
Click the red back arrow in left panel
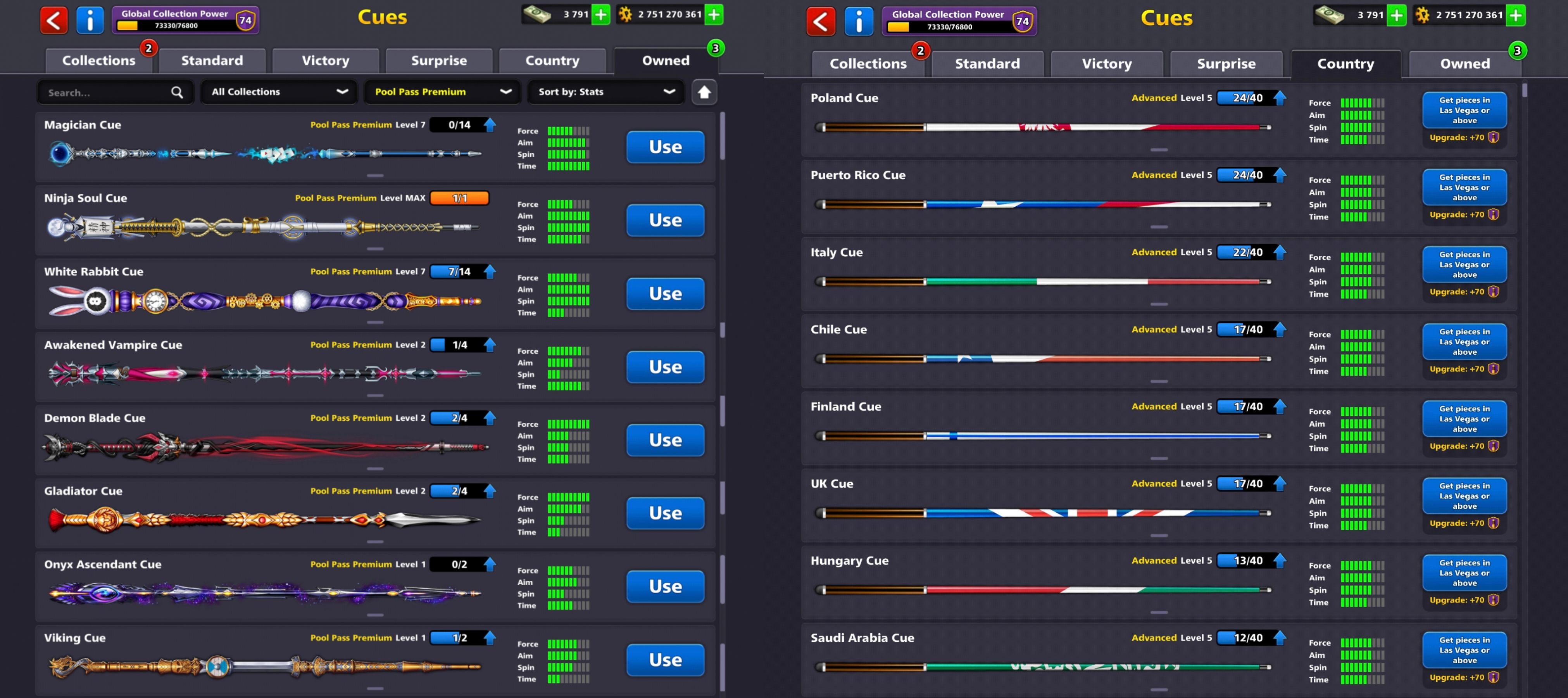pos(53,20)
